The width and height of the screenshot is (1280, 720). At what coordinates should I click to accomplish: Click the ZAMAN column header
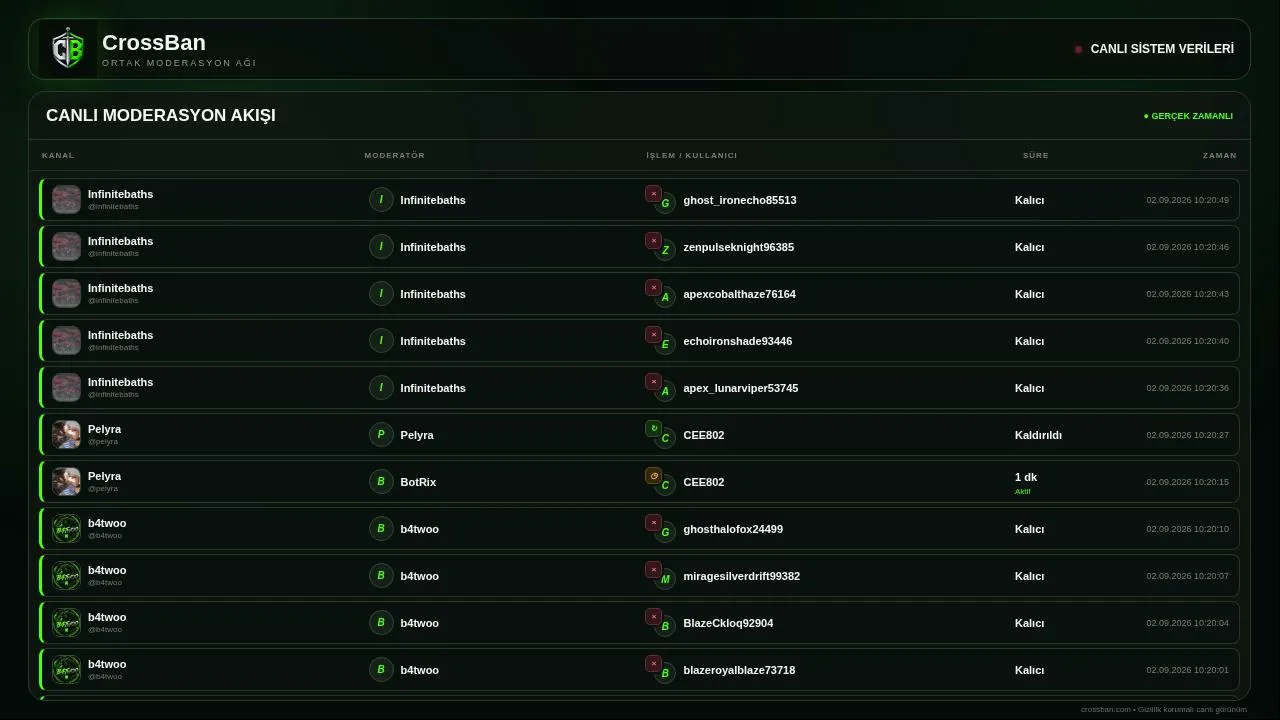coord(1219,156)
